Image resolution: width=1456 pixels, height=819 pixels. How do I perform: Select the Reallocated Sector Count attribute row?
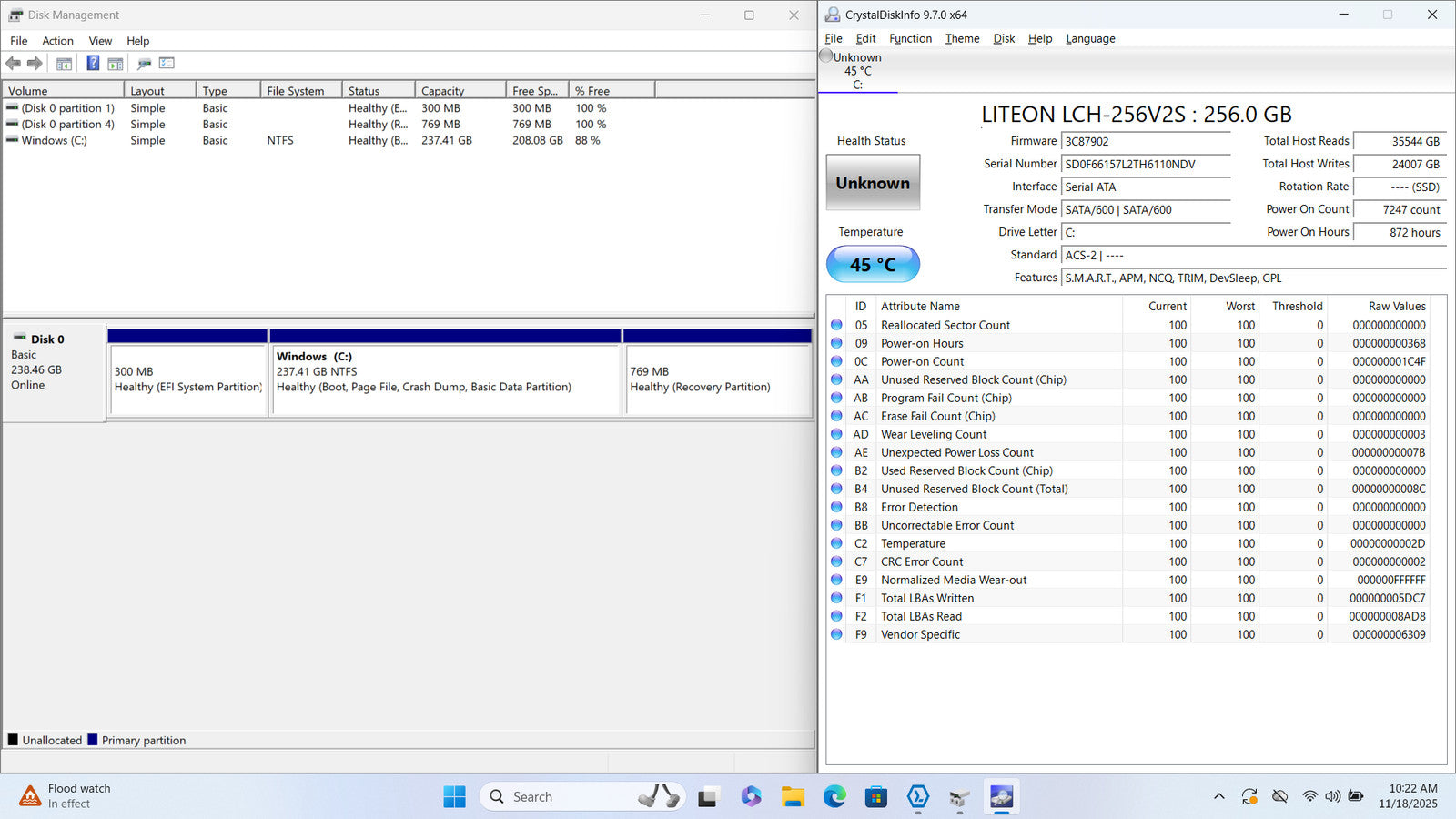(945, 326)
